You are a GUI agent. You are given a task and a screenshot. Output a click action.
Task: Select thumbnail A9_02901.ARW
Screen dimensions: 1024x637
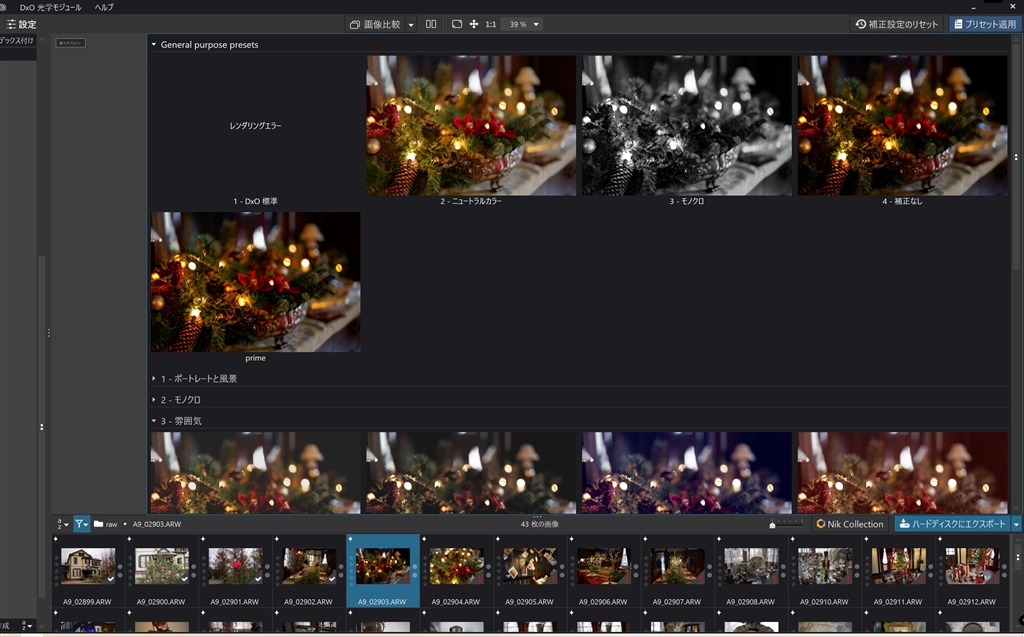(235, 565)
